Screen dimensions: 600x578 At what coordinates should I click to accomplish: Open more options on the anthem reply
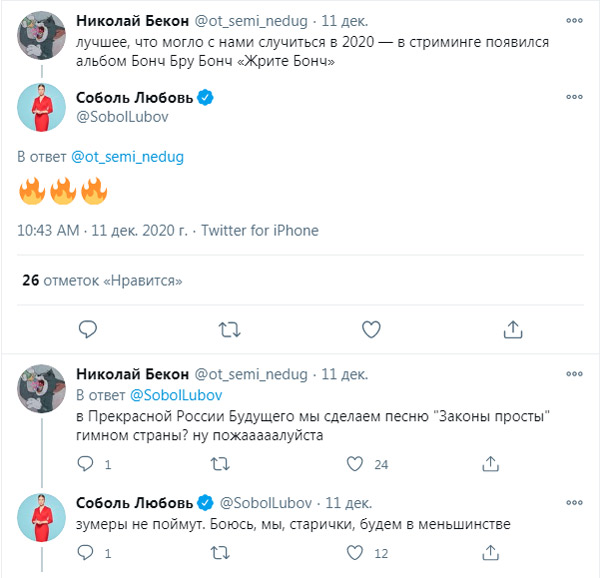click(x=574, y=374)
